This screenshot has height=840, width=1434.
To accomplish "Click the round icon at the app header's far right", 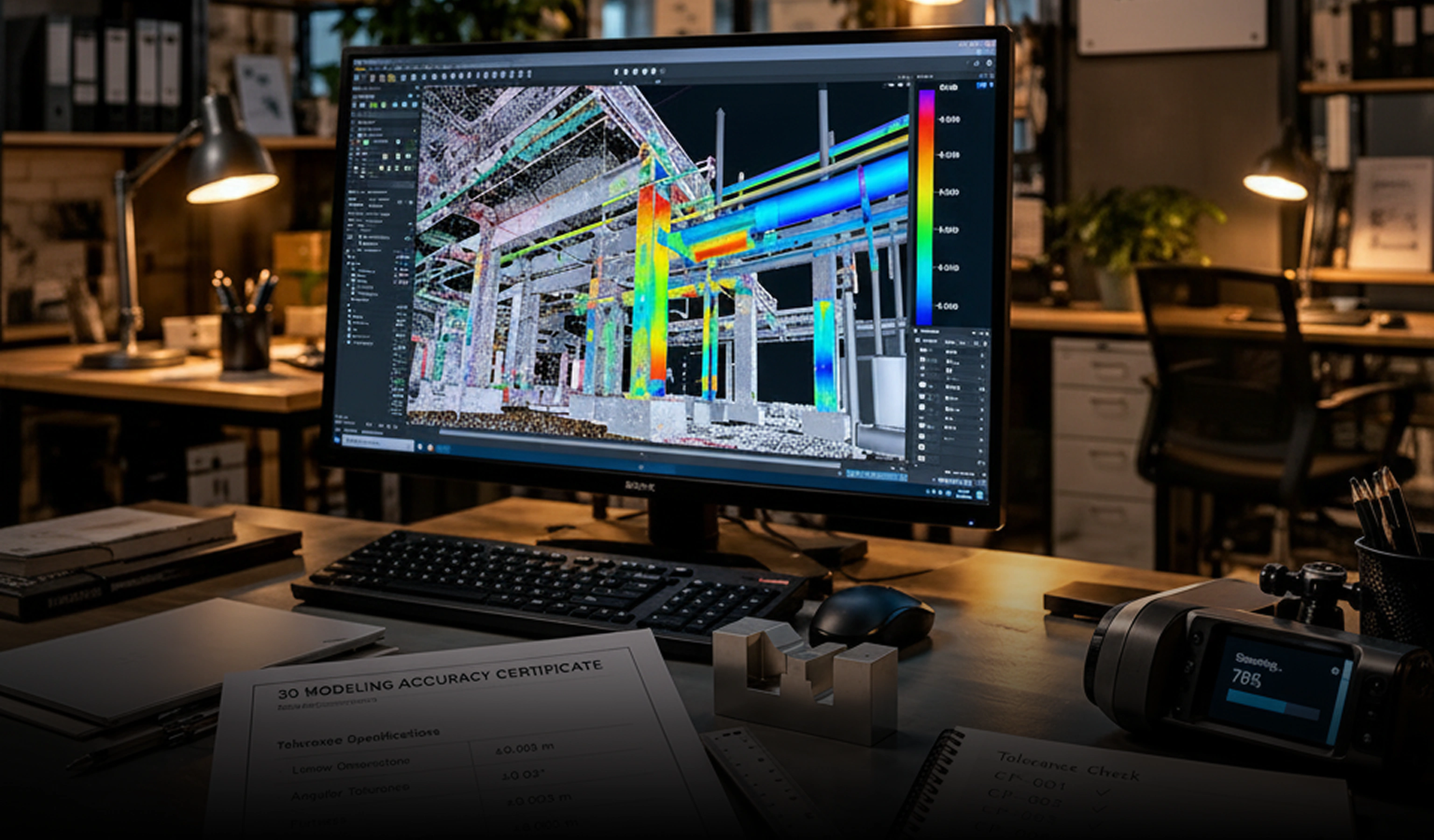I will [x=989, y=63].
